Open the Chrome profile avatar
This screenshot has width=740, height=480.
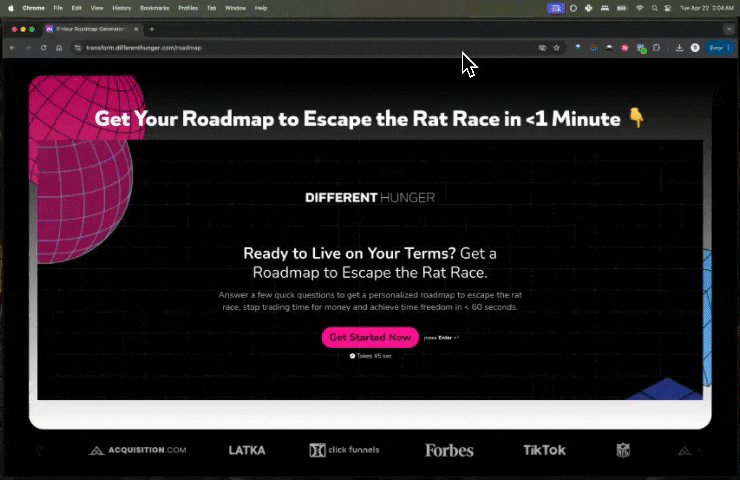(x=695, y=48)
